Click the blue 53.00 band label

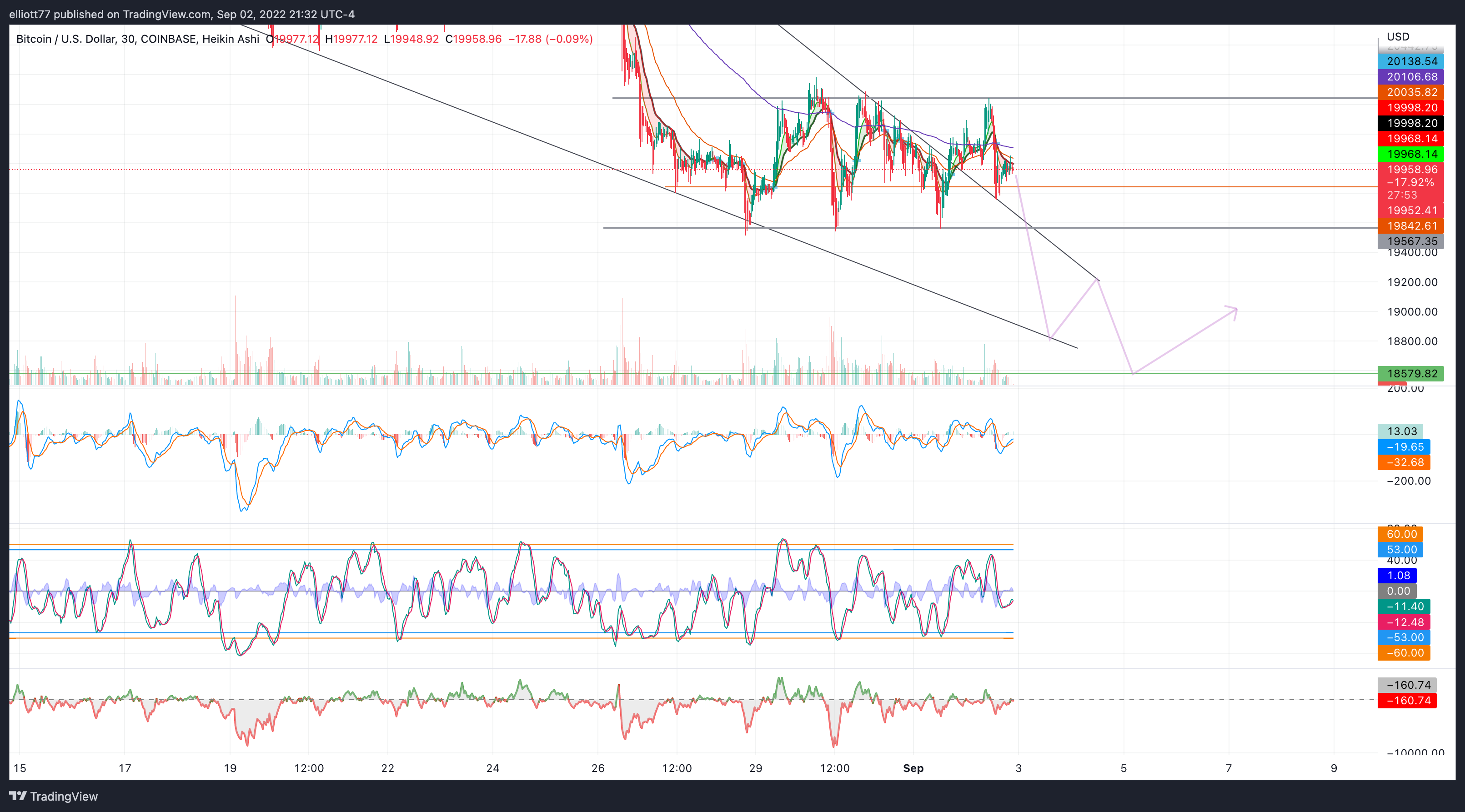[x=1400, y=549]
